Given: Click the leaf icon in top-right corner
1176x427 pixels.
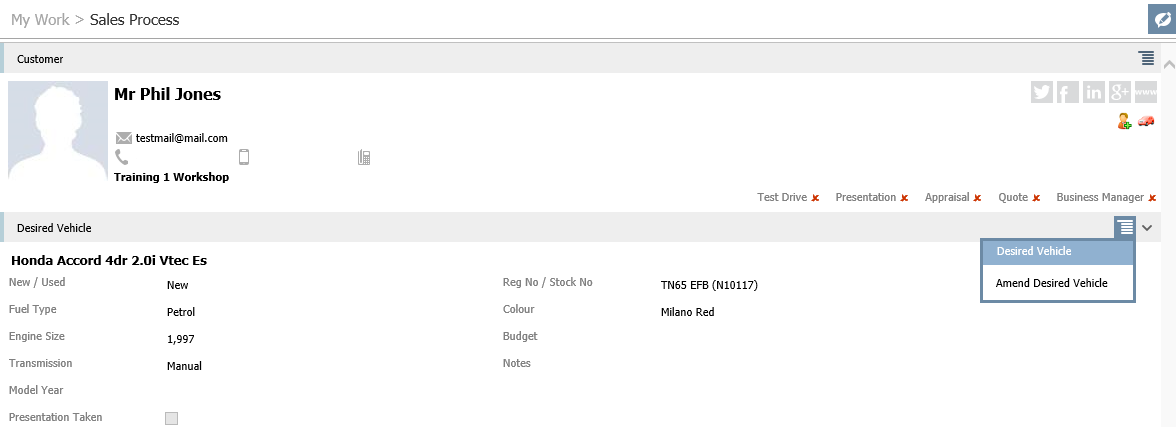Looking at the screenshot, I should point(1161,19).
